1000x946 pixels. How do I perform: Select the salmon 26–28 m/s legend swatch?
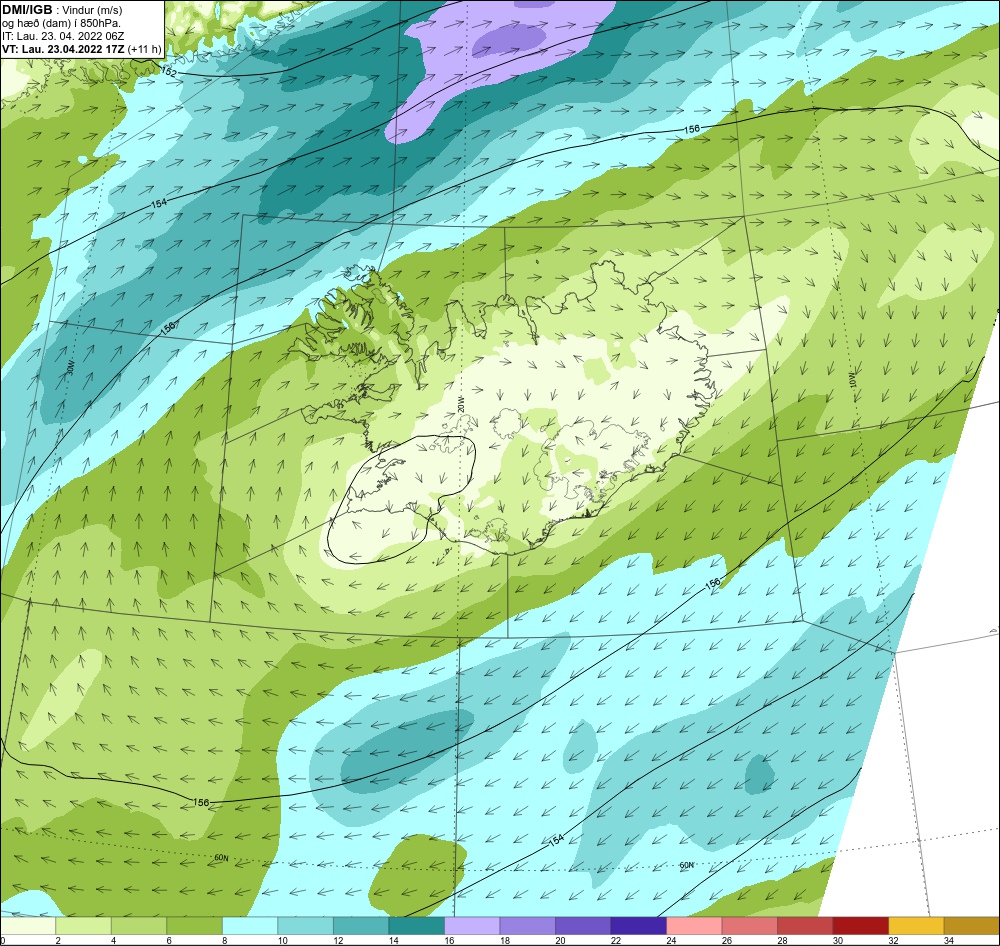[749, 926]
